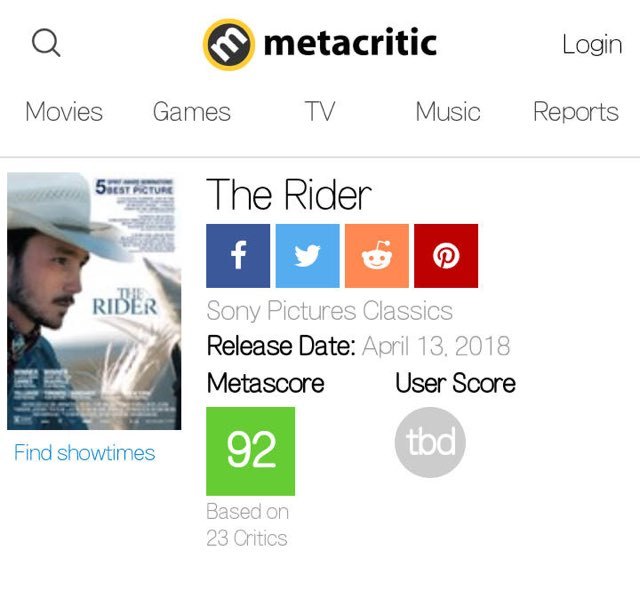Pin The Rider on Pinterest
Viewport: 640px width, 590px height.
point(446,256)
